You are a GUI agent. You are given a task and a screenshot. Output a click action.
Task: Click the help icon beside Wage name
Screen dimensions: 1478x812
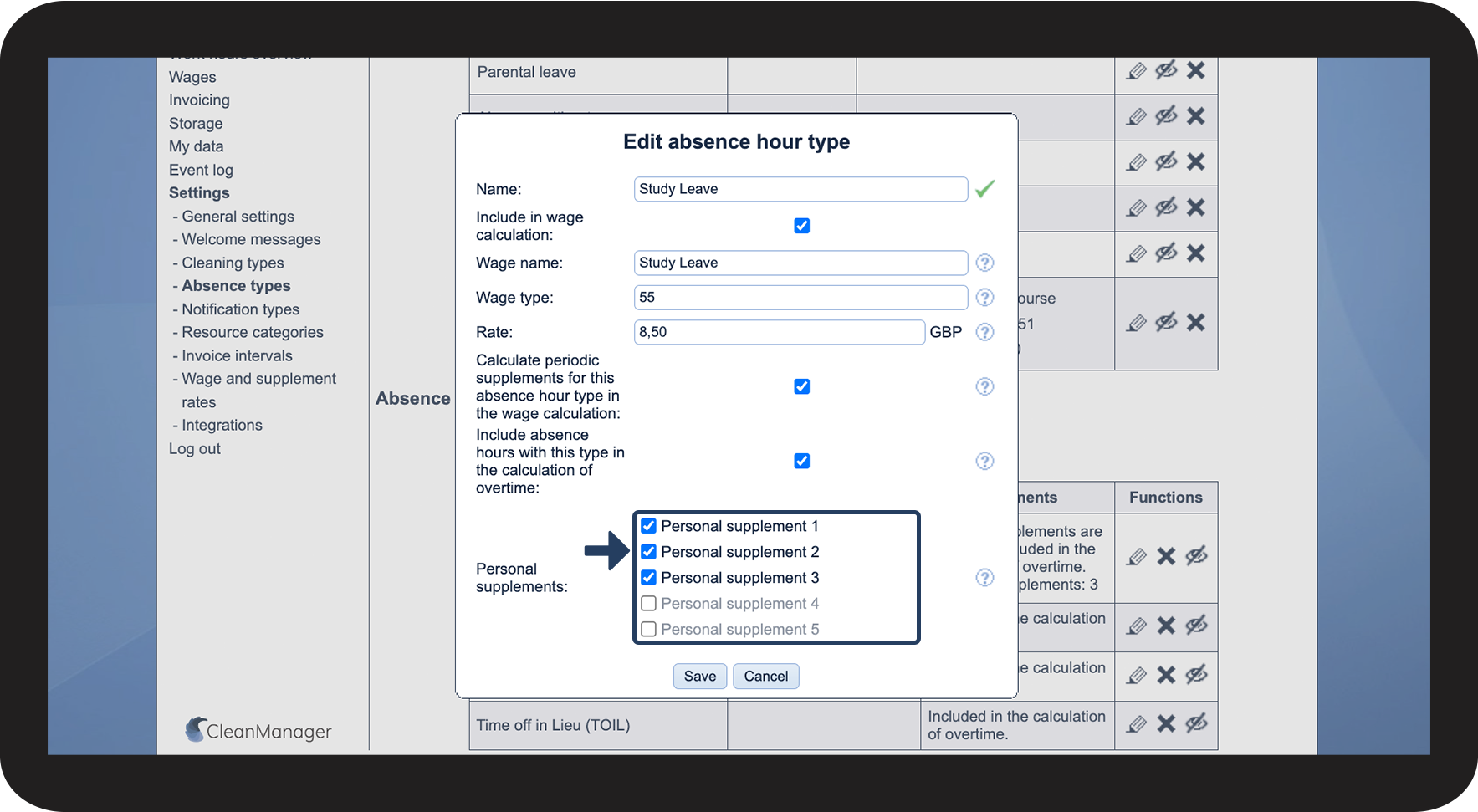point(984,263)
